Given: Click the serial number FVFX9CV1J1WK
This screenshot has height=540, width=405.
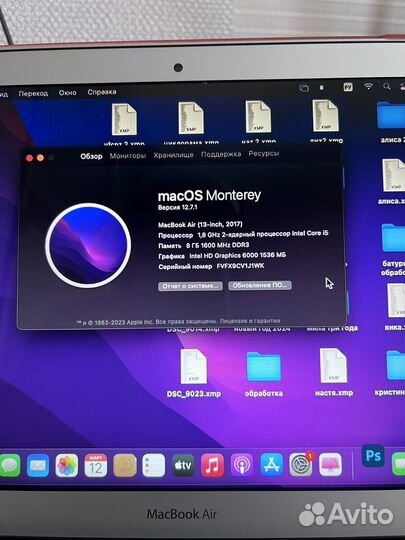Looking at the screenshot, I should [x=240, y=266].
